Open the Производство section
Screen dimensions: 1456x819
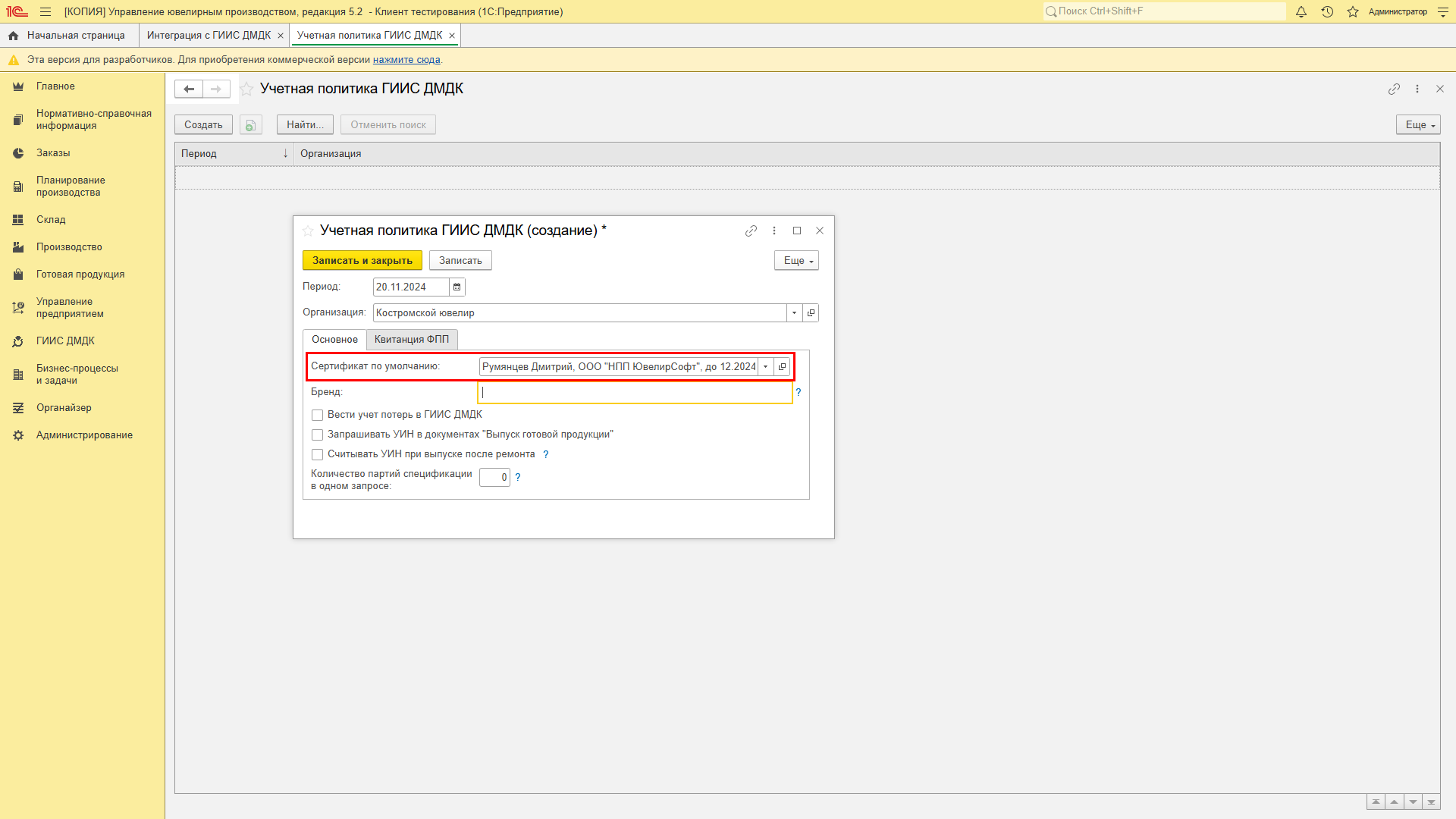69,247
